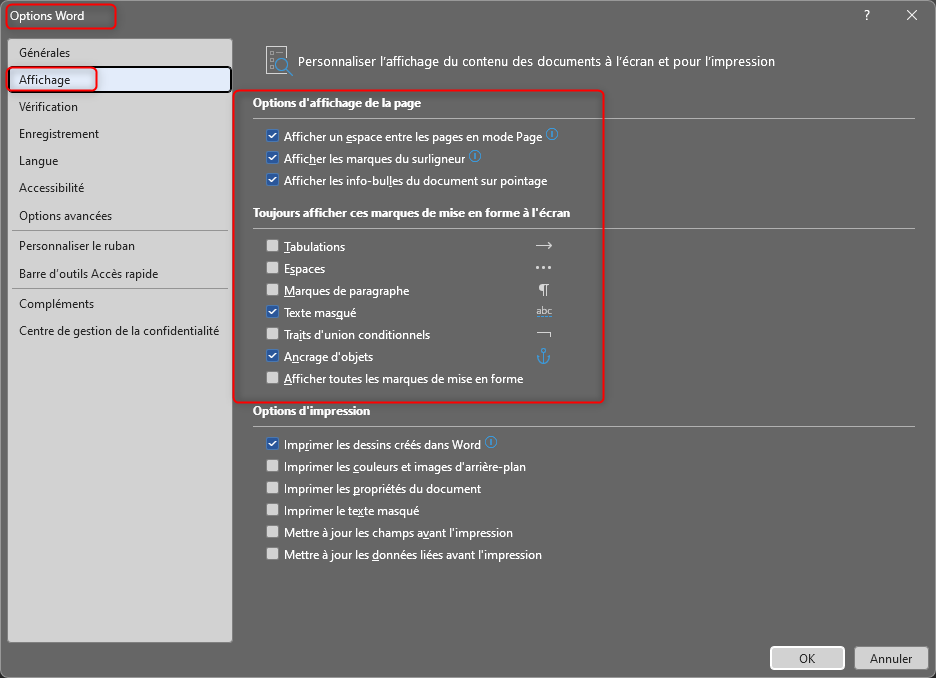Click the help question mark in title bar
The height and width of the screenshot is (678, 936).
click(866, 15)
